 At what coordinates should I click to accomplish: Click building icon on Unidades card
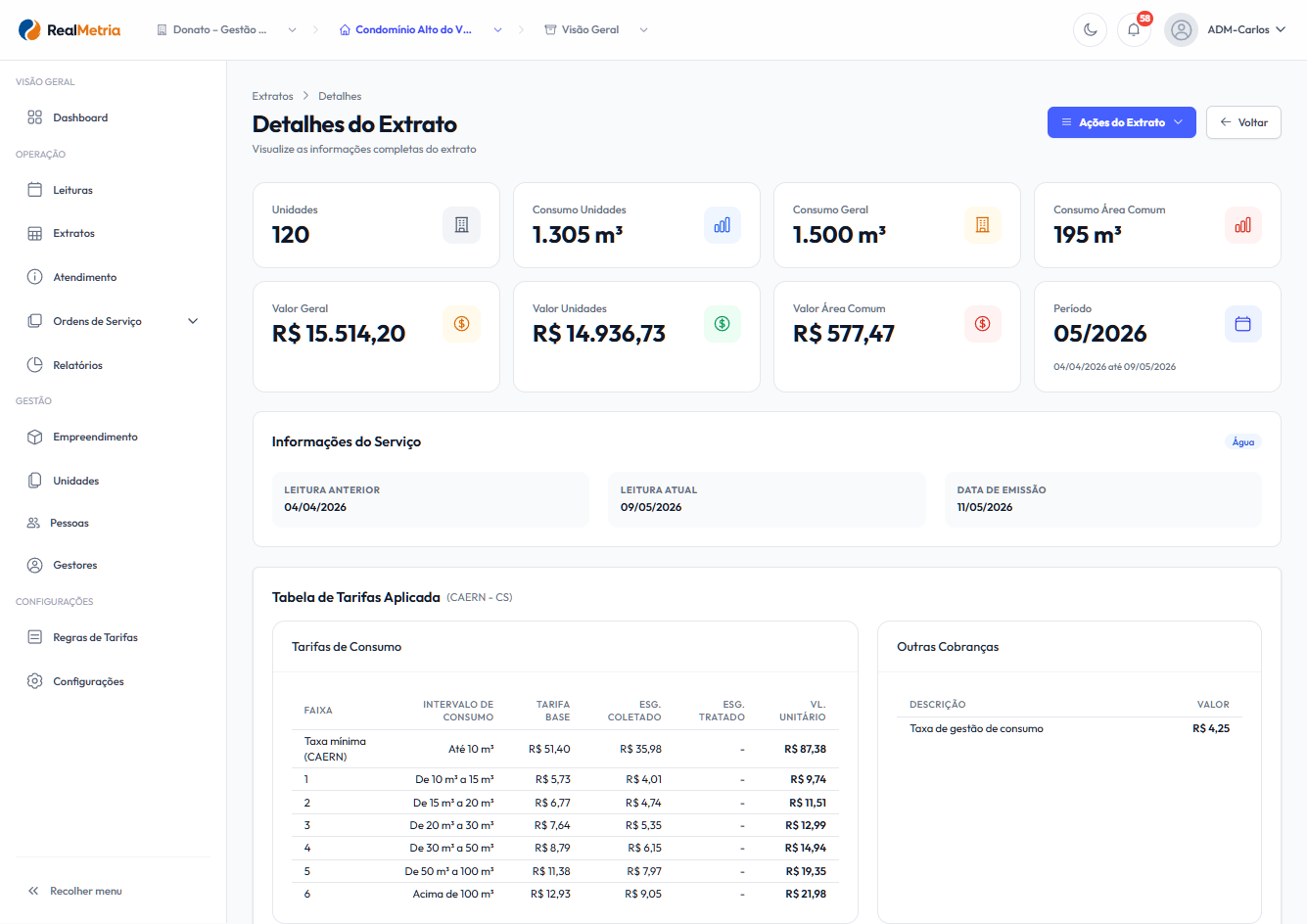(462, 225)
